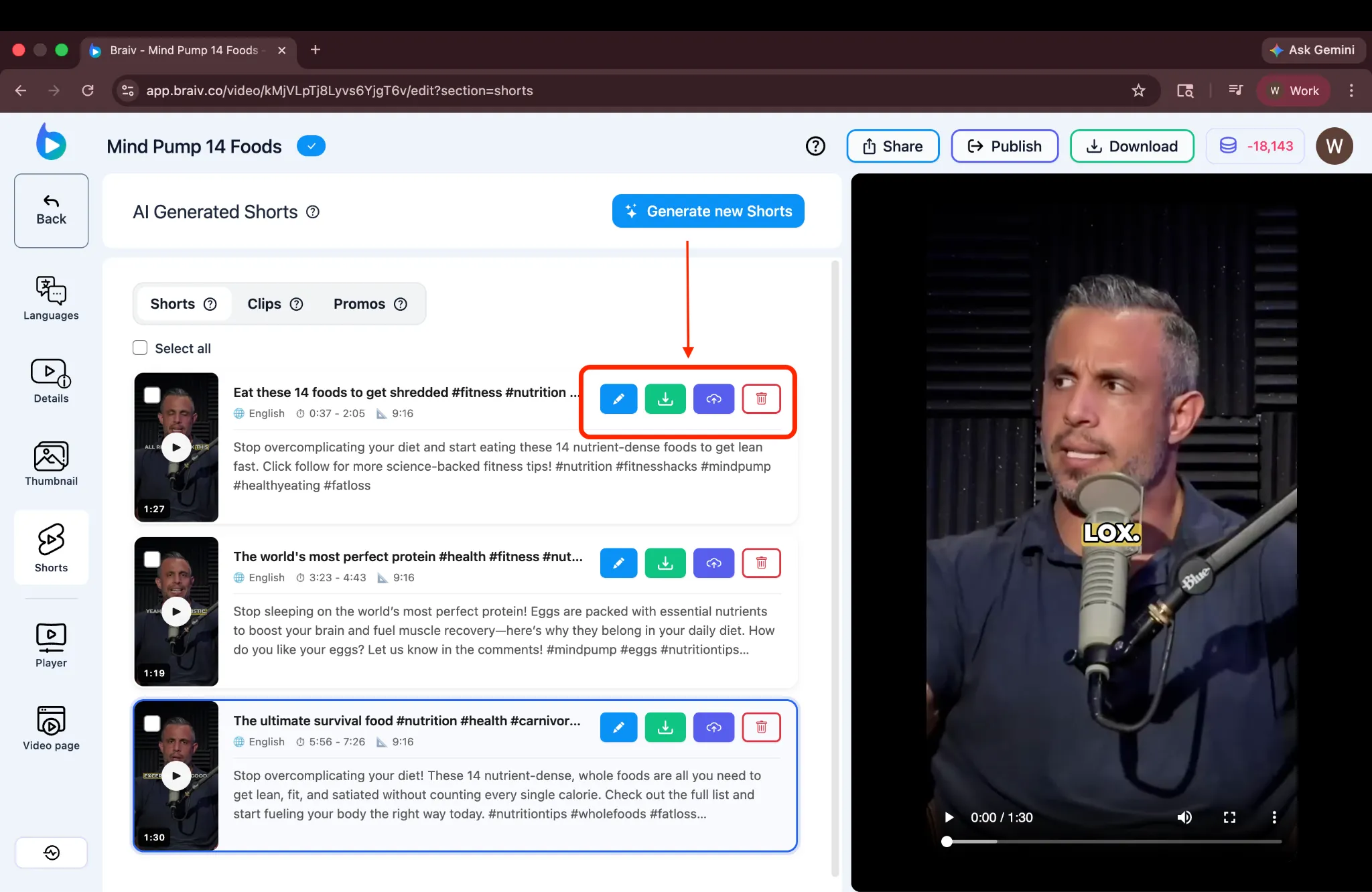Open the Player settings
Screen dimensions: 1372x892
(51, 646)
